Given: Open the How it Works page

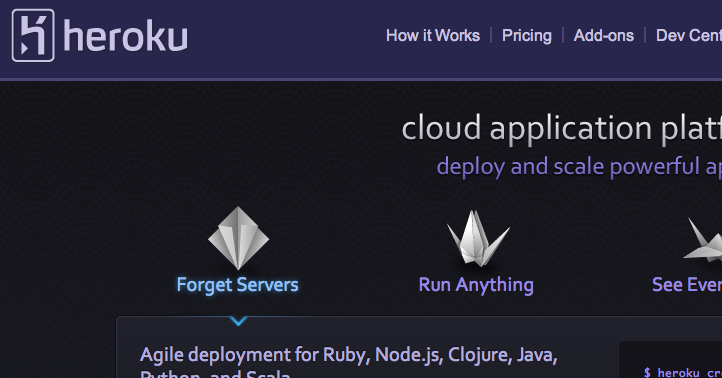Looking at the screenshot, I should pos(433,35).
